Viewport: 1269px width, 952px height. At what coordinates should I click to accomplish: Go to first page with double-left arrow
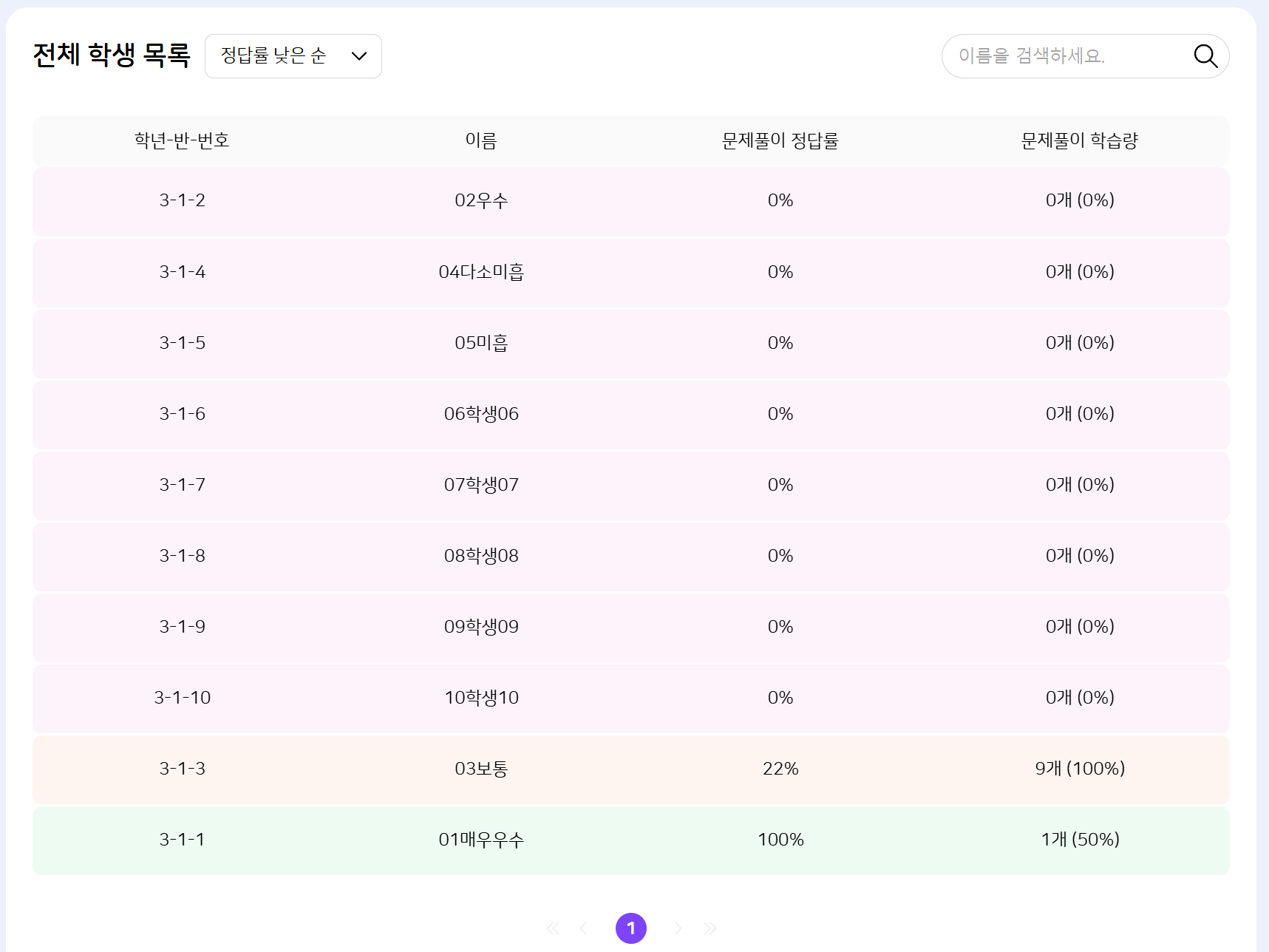click(x=552, y=928)
